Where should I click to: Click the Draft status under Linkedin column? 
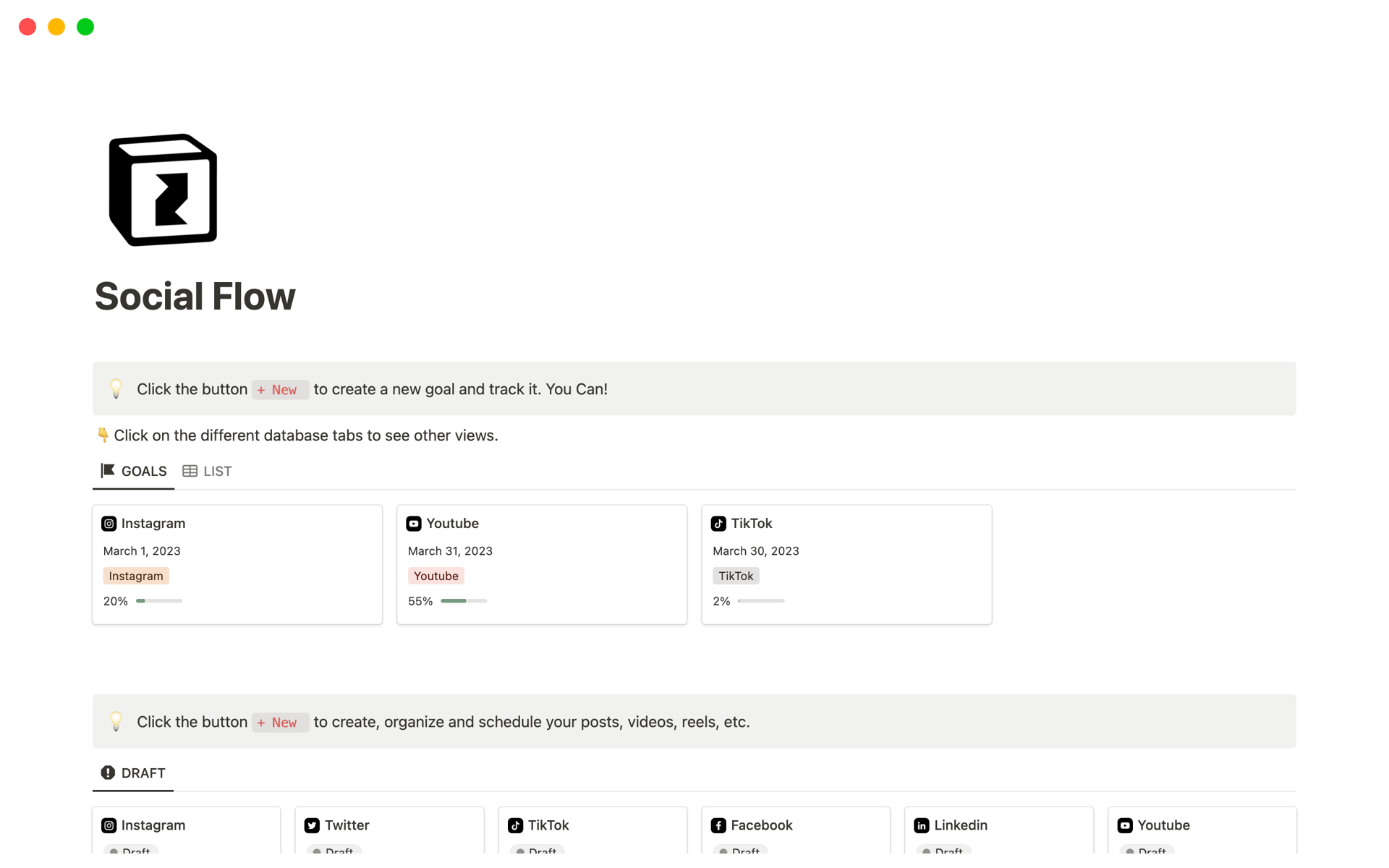click(944, 850)
